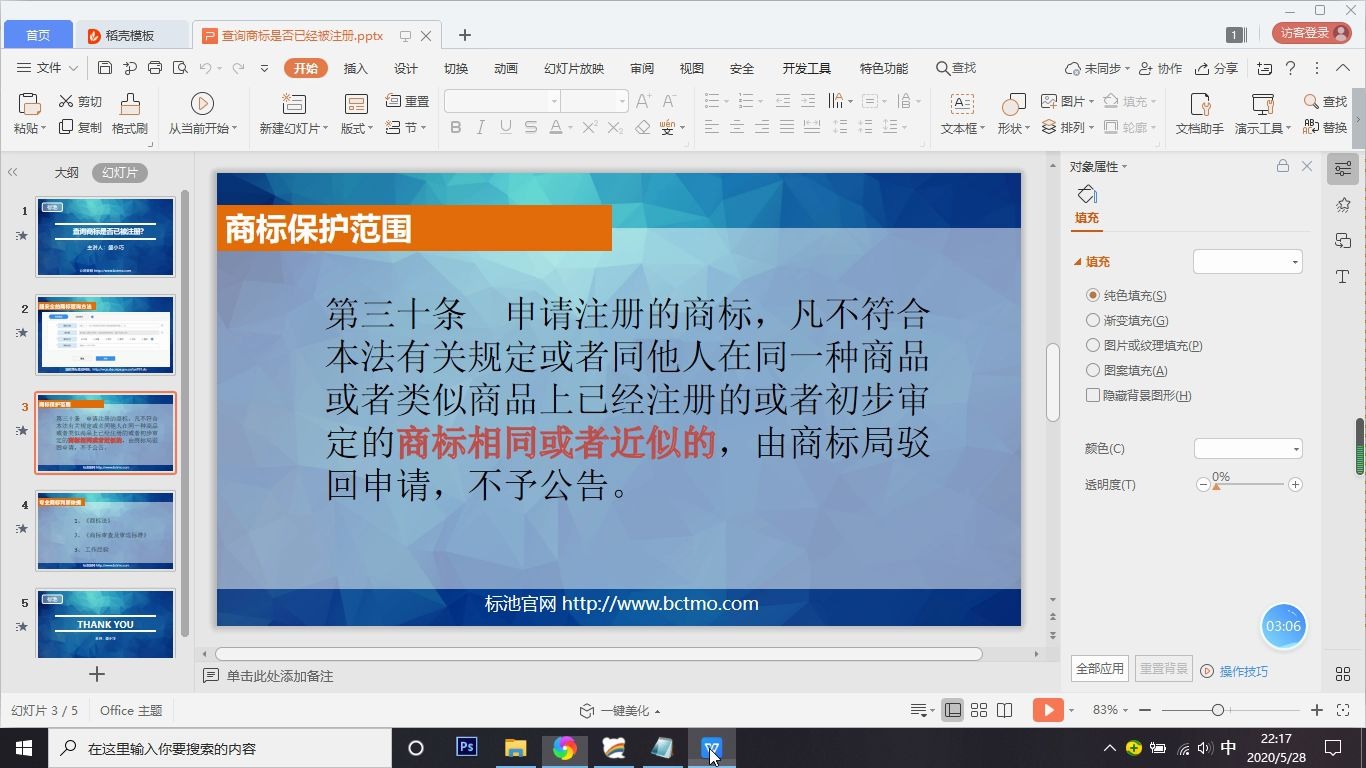The height and width of the screenshot is (768, 1366).
Task: Click the New Slide icon
Action: tap(293, 104)
